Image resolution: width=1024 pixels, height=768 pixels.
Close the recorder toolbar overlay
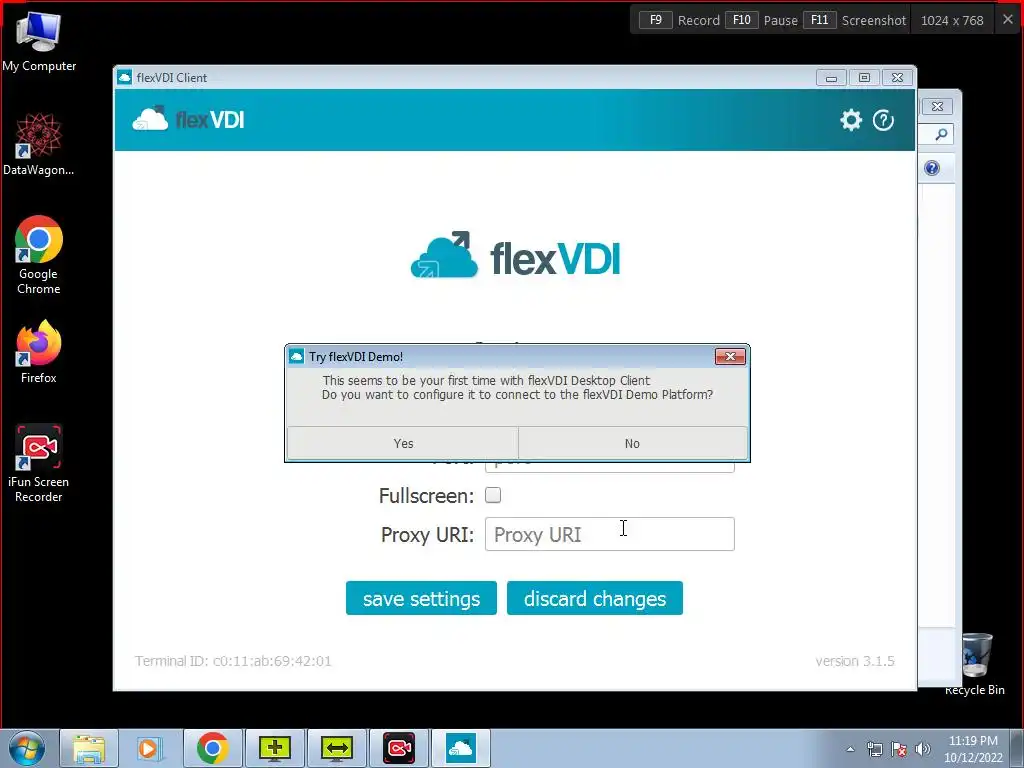(1008, 20)
